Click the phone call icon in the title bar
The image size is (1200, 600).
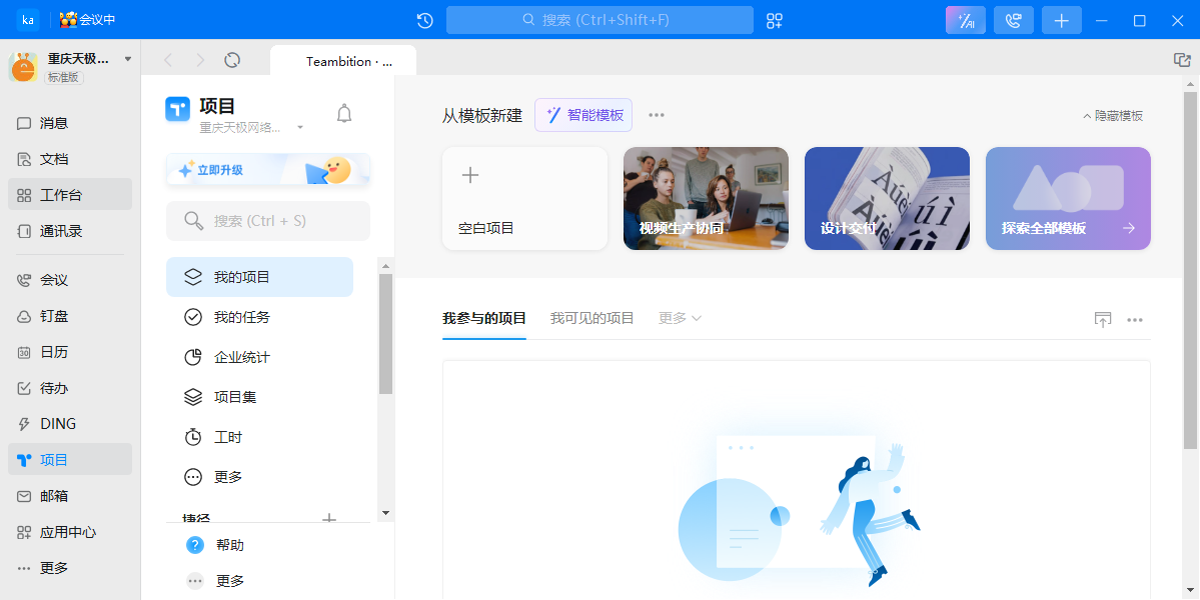1013,19
